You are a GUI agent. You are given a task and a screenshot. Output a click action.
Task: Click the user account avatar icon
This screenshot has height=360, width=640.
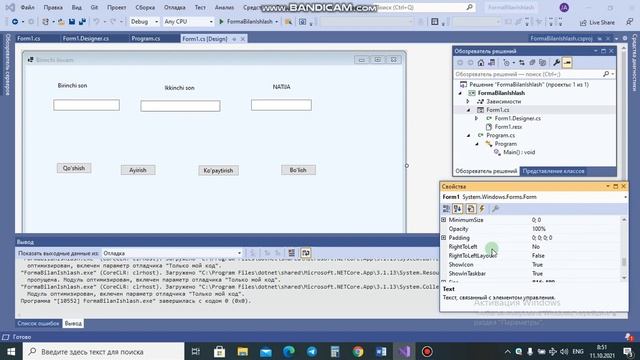564,7
